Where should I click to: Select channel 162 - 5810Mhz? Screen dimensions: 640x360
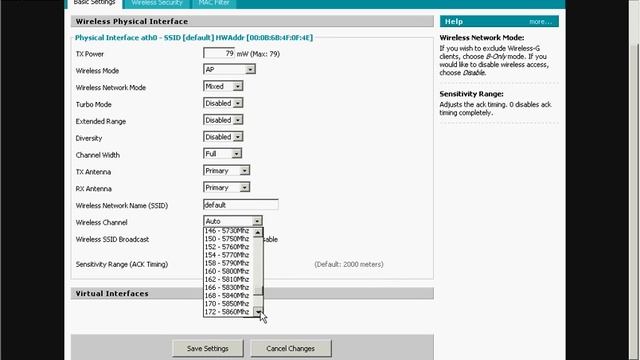pyautogui.click(x=227, y=280)
